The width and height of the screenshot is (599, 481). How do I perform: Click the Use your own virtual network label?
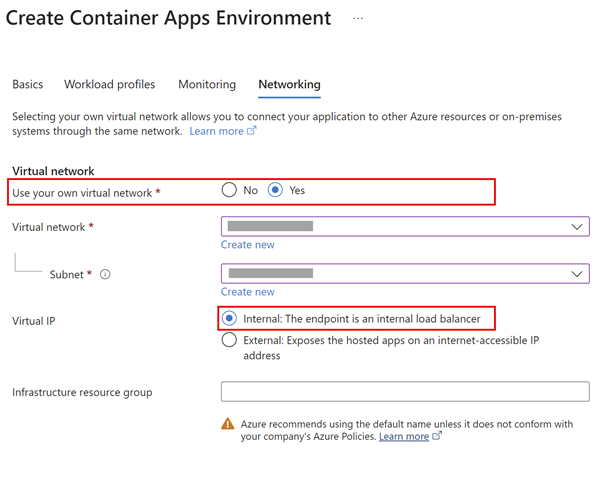tap(82, 193)
